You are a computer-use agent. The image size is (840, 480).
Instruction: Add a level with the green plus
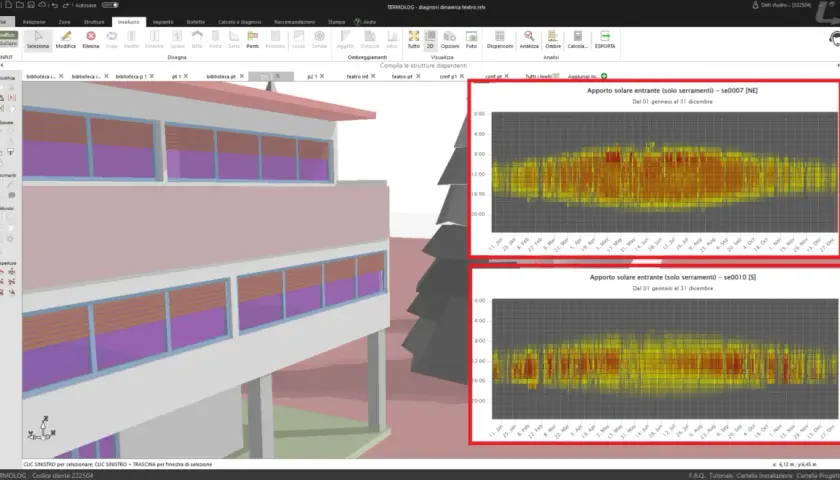[x=604, y=76]
